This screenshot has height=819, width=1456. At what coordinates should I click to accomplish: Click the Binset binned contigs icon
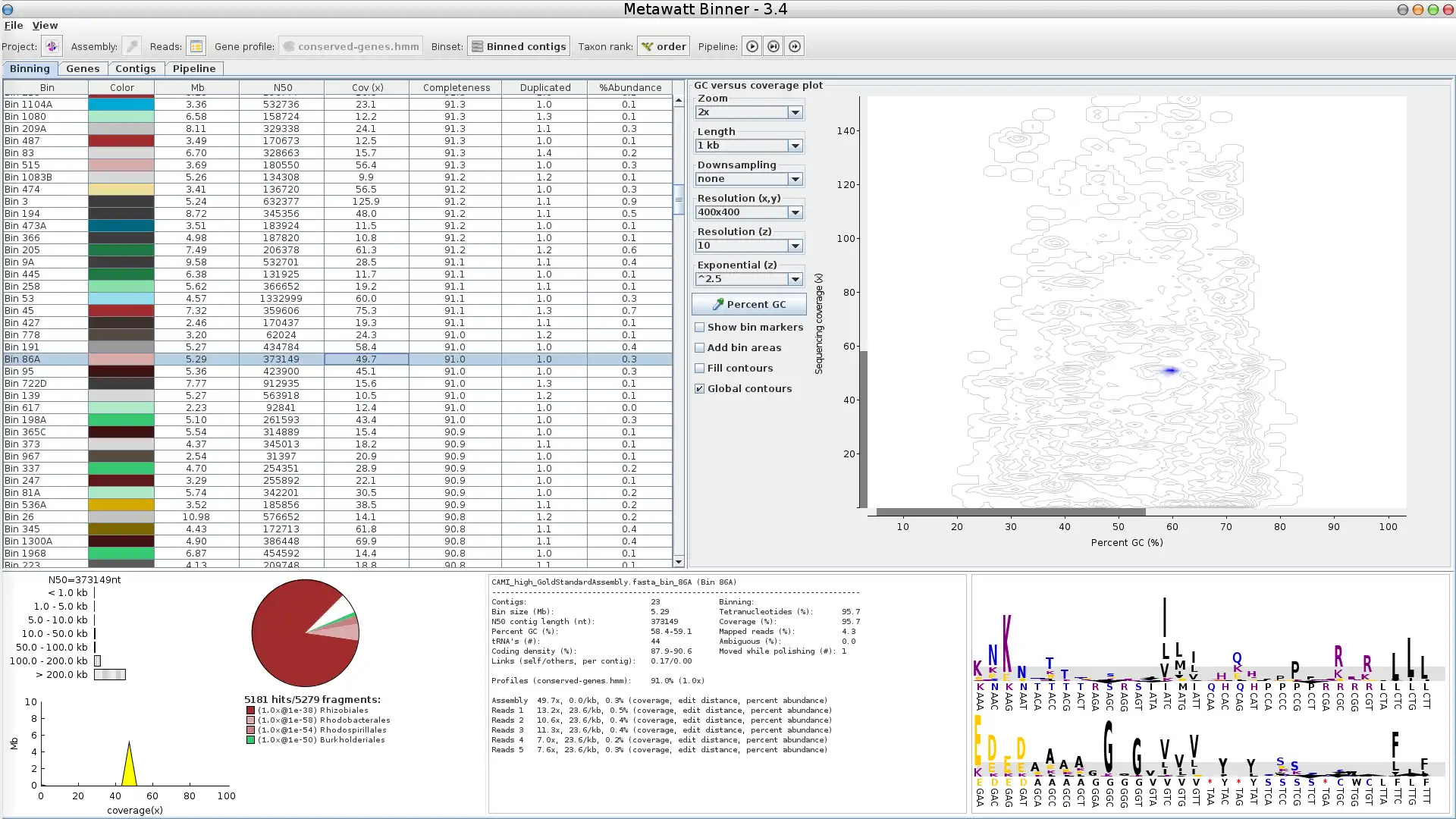[476, 46]
